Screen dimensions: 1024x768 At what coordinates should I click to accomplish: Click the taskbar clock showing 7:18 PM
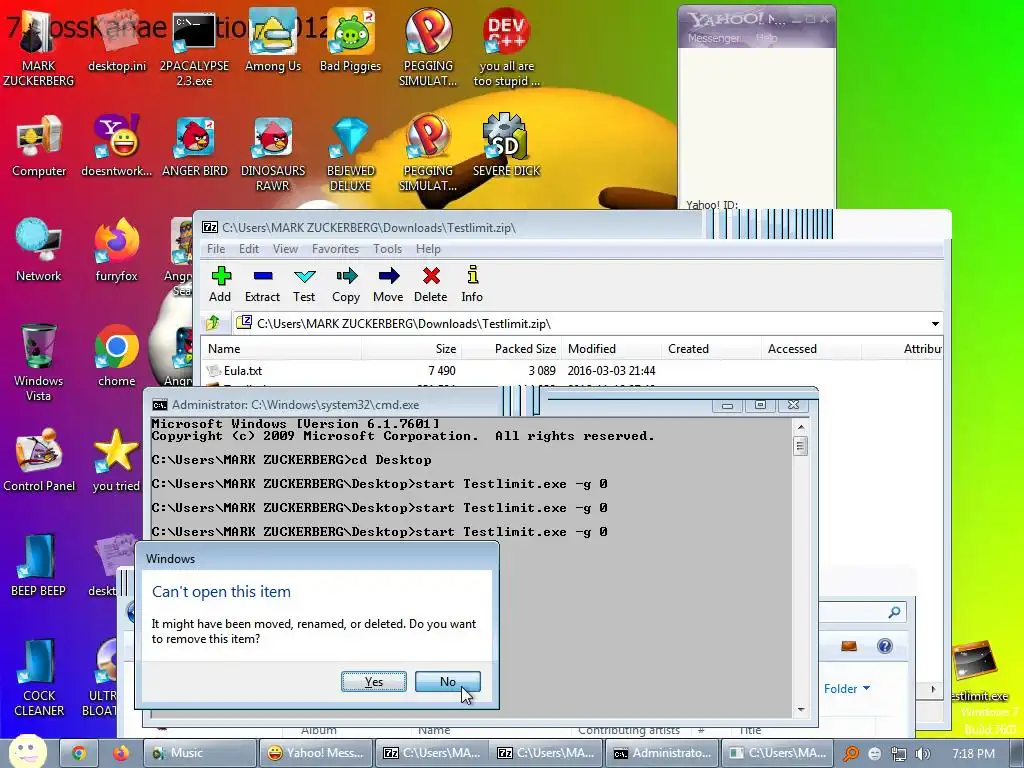(x=973, y=754)
